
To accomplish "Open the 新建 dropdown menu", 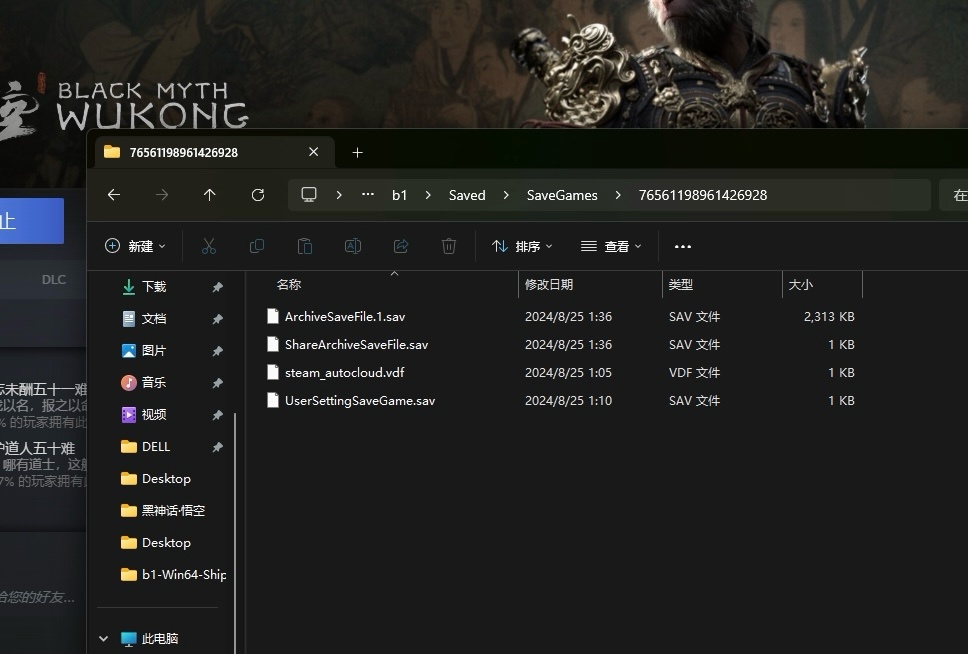I will (135, 246).
